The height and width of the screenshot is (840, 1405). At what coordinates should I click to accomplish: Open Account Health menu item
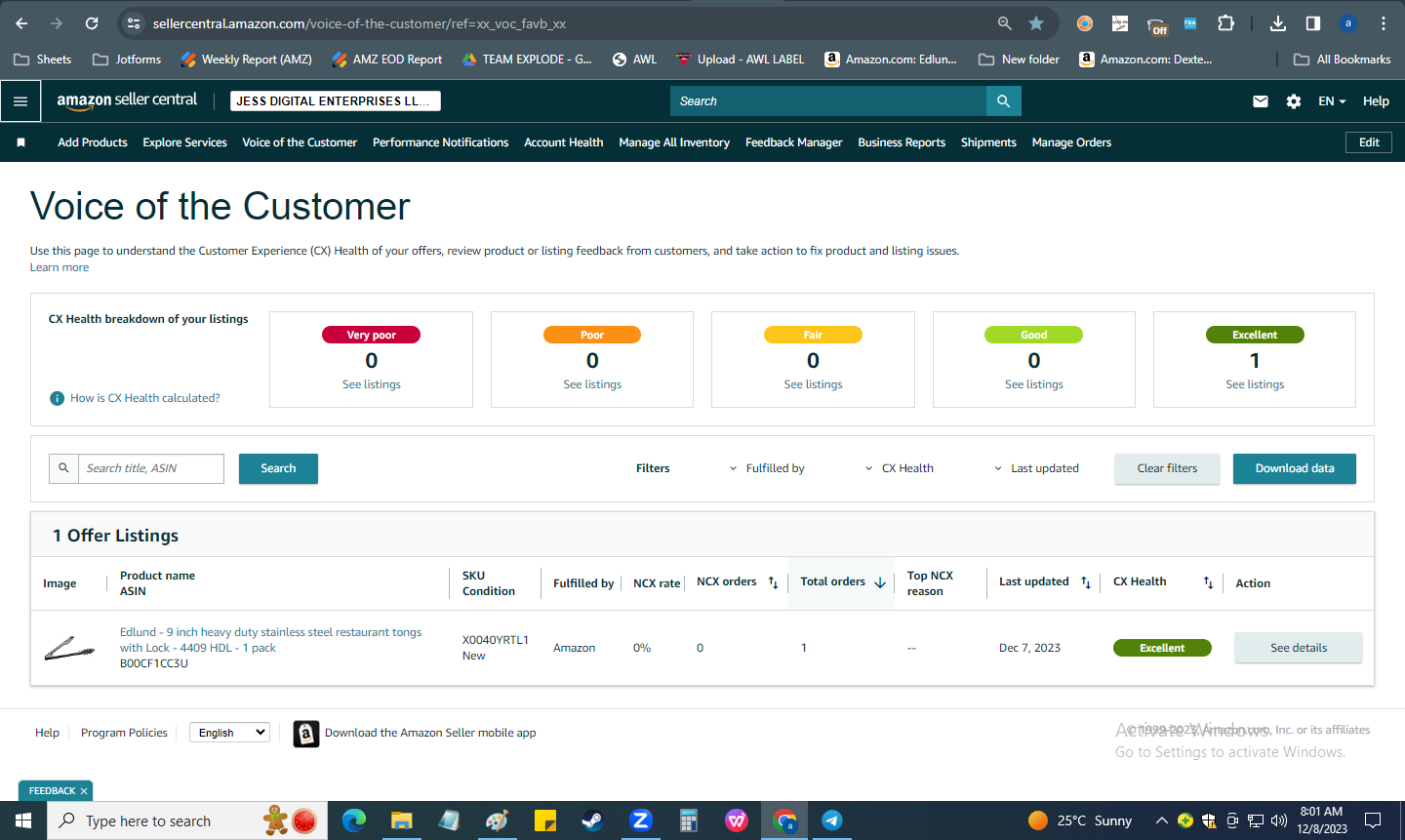click(564, 142)
